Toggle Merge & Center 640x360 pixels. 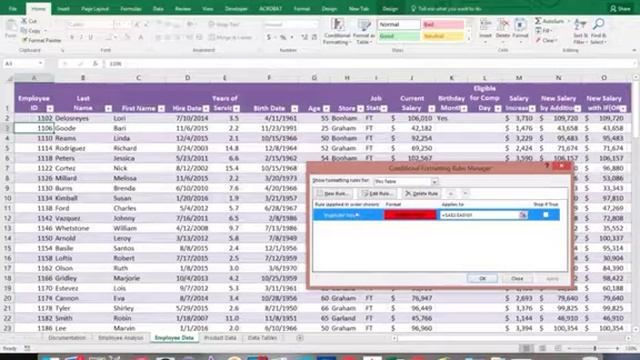[231, 37]
